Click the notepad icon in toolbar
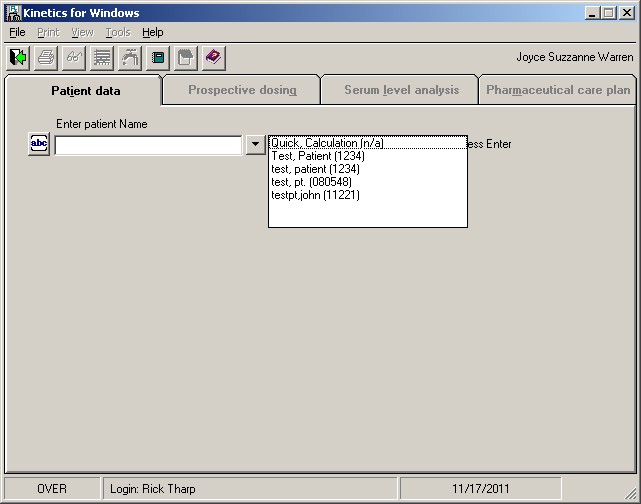This screenshot has width=641, height=504. tap(185, 58)
